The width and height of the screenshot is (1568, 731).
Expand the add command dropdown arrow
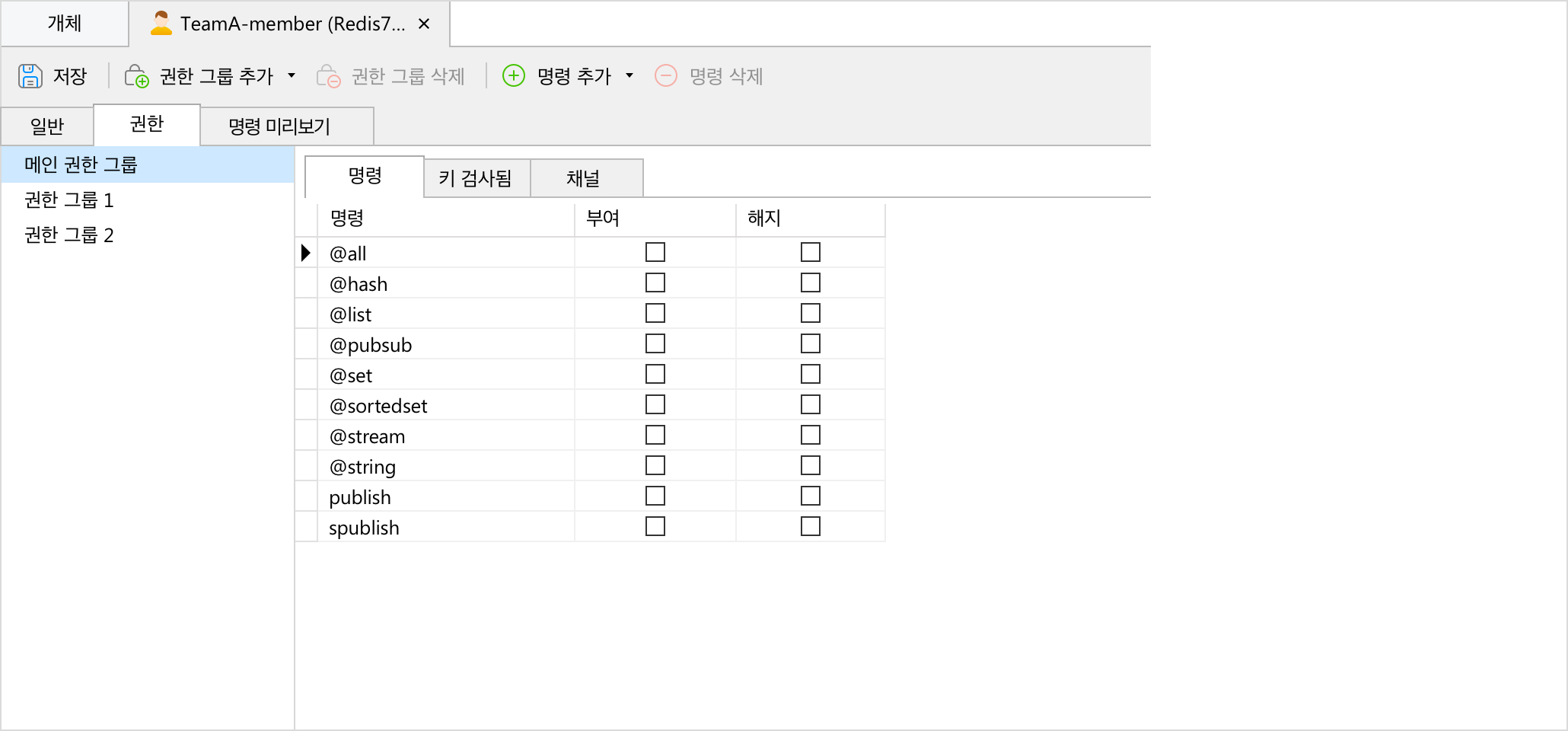click(x=629, y=76)
